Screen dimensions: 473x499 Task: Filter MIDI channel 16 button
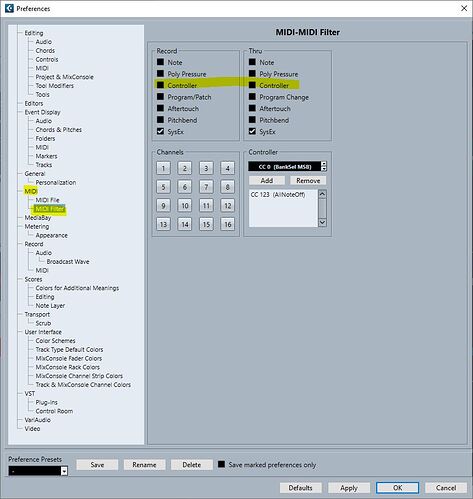click(x=228, y=224)
